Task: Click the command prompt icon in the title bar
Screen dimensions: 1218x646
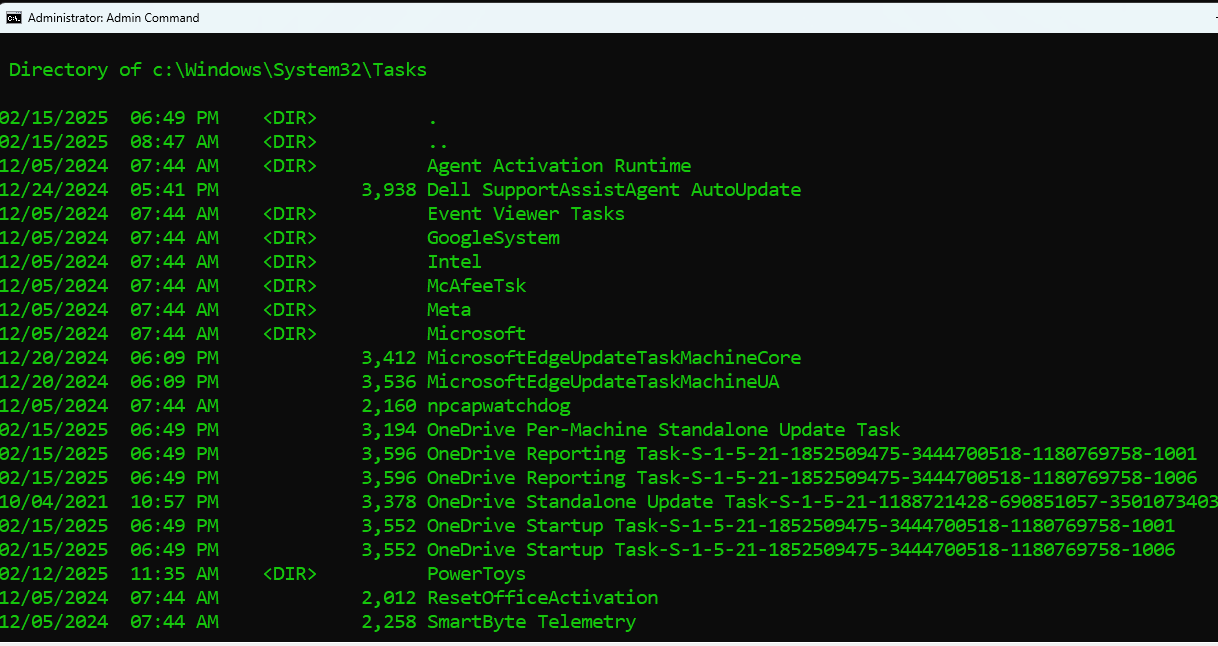Action: pos(14,17)
